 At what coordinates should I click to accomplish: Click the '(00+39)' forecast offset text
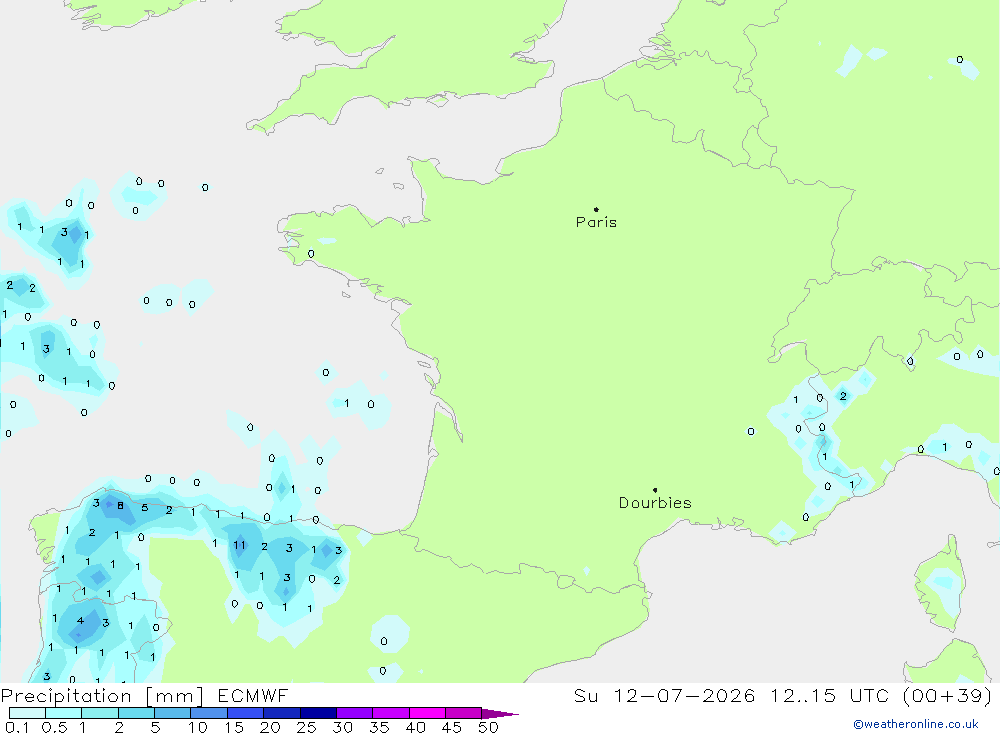pyautogui.click(x=948, y=695)
